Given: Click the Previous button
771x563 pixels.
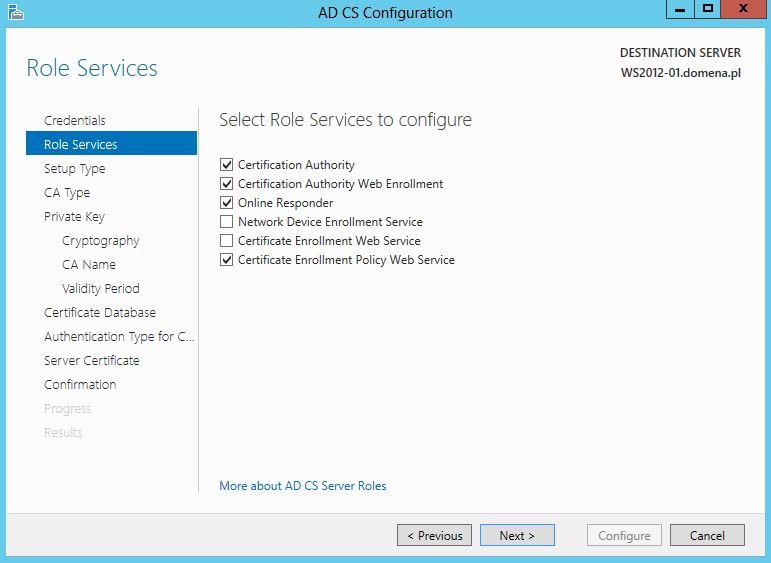Looking at the screenshot, I should coord(434,535).
